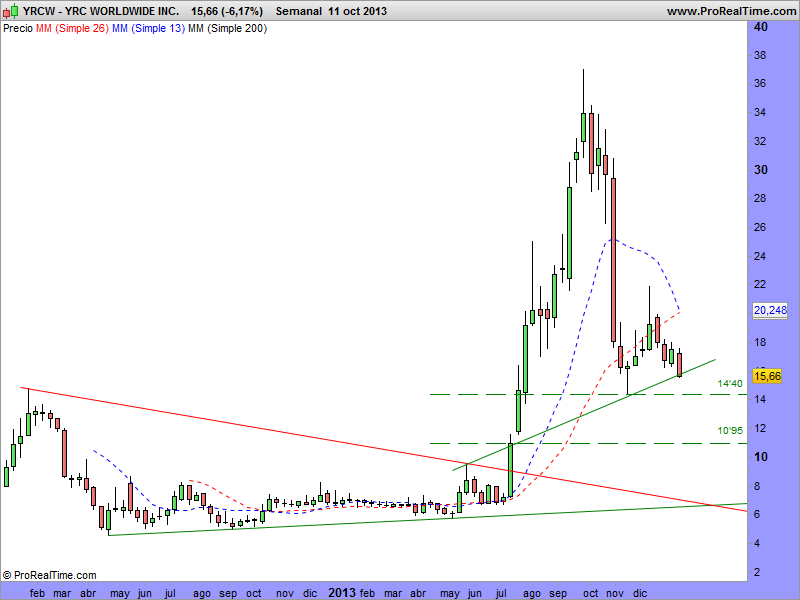Click the top of the tallest candle wick
This screenshot has width=800, height=600.
583,70
